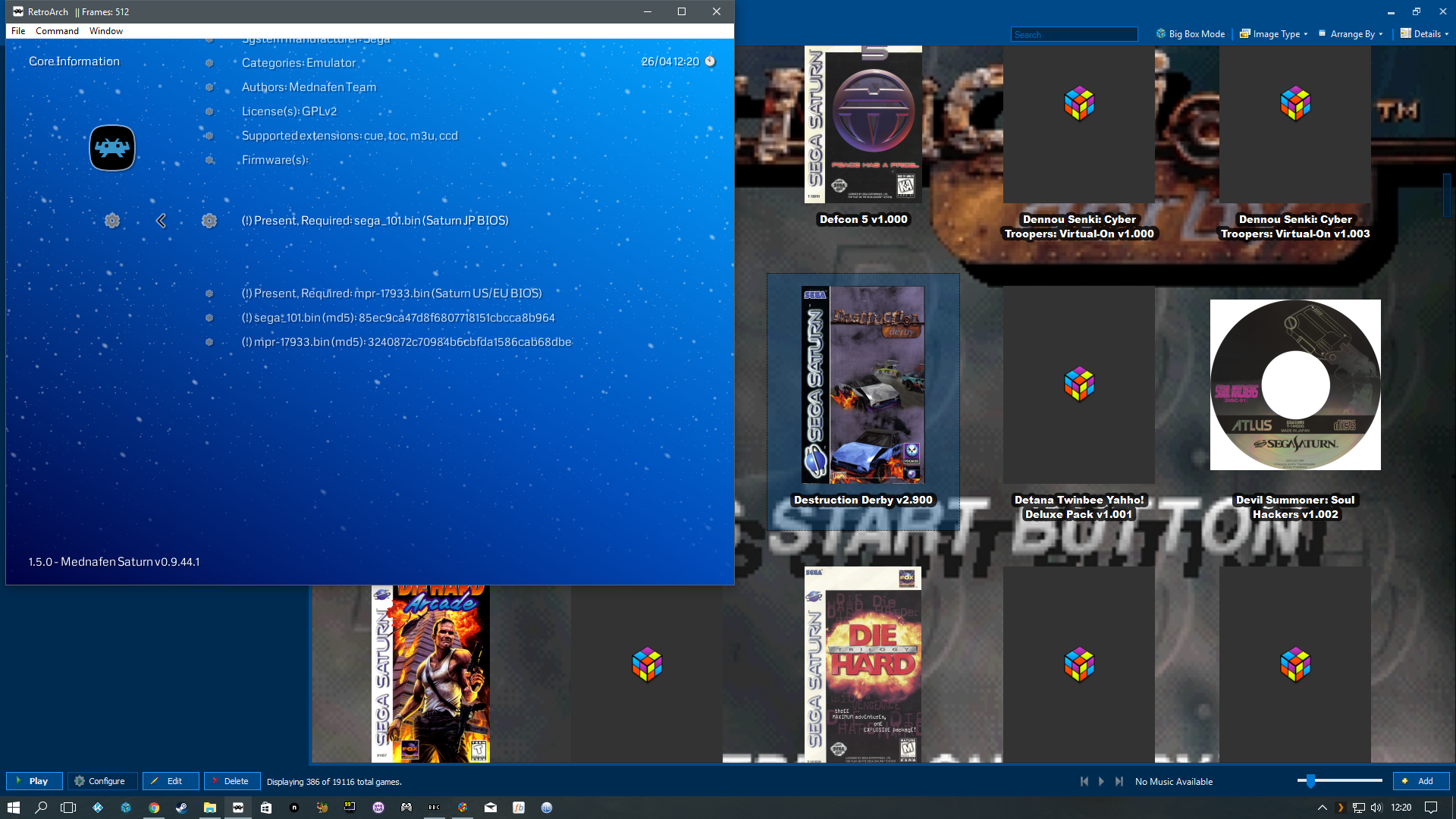This screenshot has height=819, width=1456.
Task: Click the taskbar clock showing 12:20
Action: 1401,808
